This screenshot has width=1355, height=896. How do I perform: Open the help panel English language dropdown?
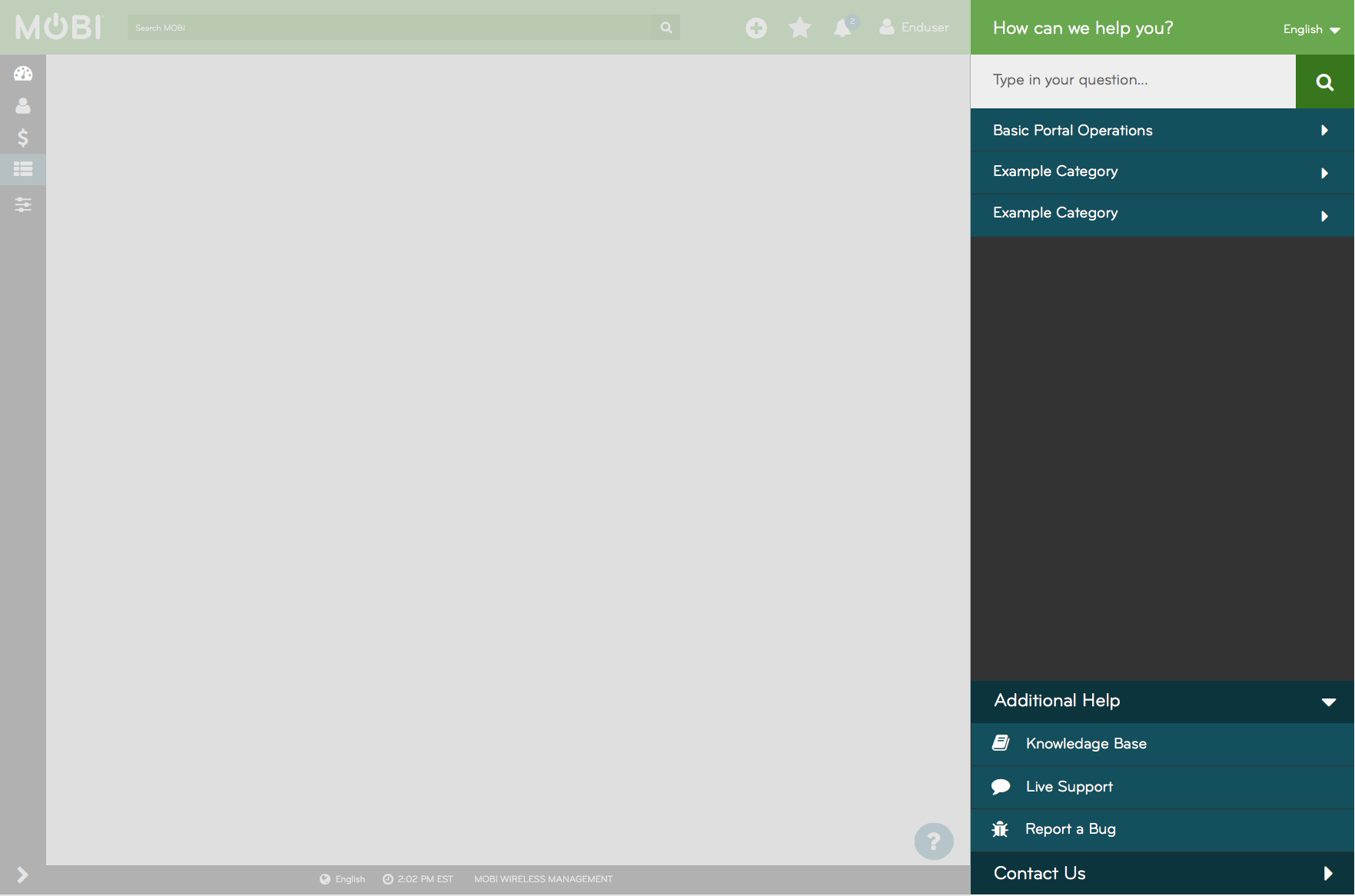pyautogui.click(x=1311, y=29)
